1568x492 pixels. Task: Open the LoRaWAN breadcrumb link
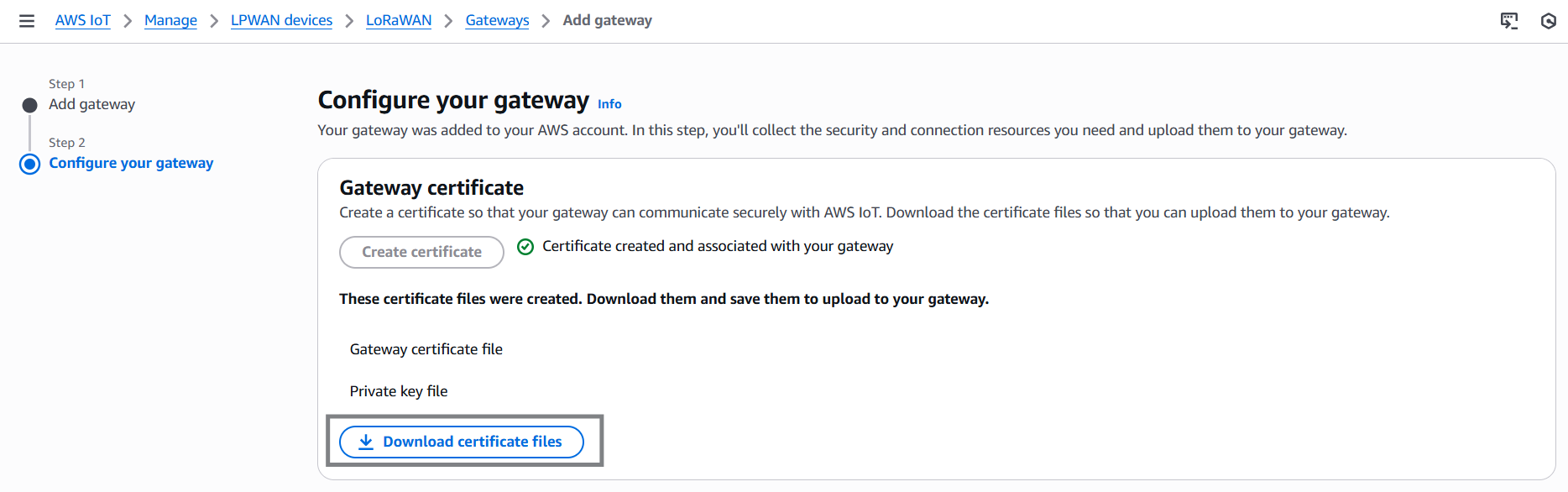(398, 20)
